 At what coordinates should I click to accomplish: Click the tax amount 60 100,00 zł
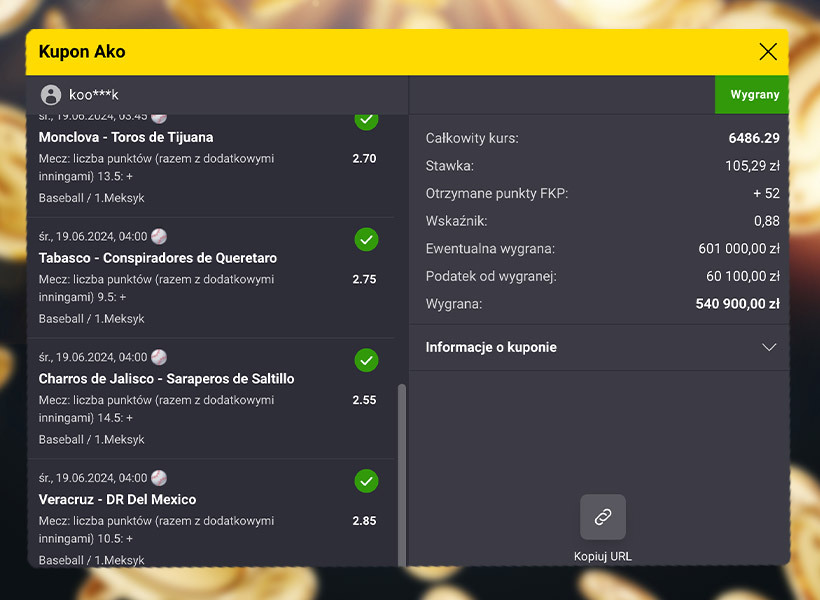(x=743, y=276)
